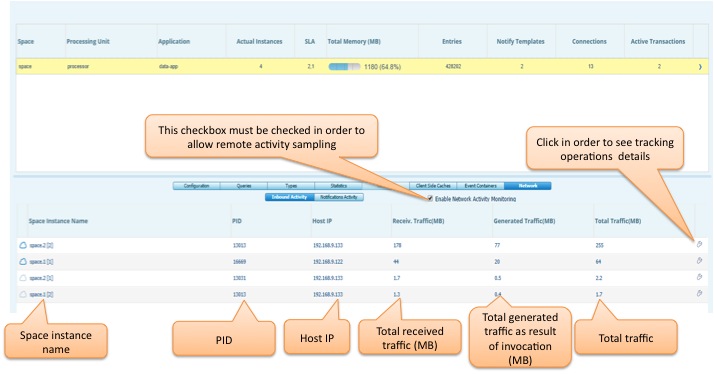Viewport: 714px width, 374px height.
Task: Sort by the Host IP column header
Action: point(322,221)
